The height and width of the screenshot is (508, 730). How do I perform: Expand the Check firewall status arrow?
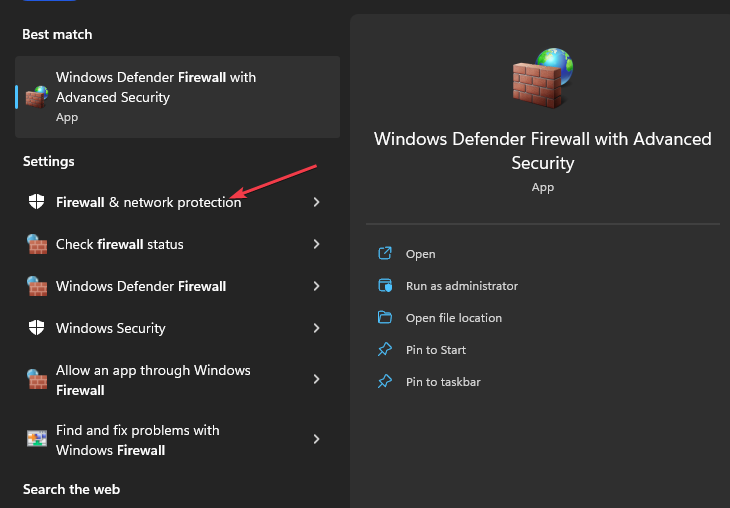point(316,244)
